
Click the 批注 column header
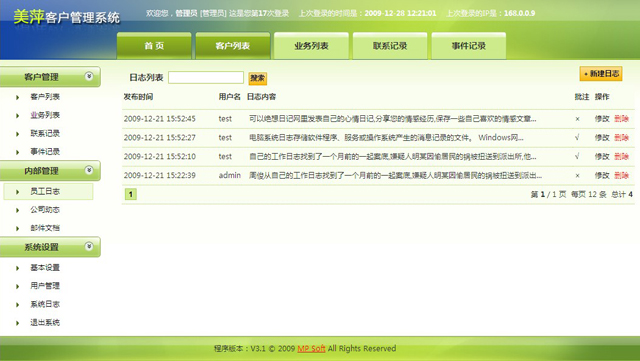pyautogui.click(x=582, y=97)
